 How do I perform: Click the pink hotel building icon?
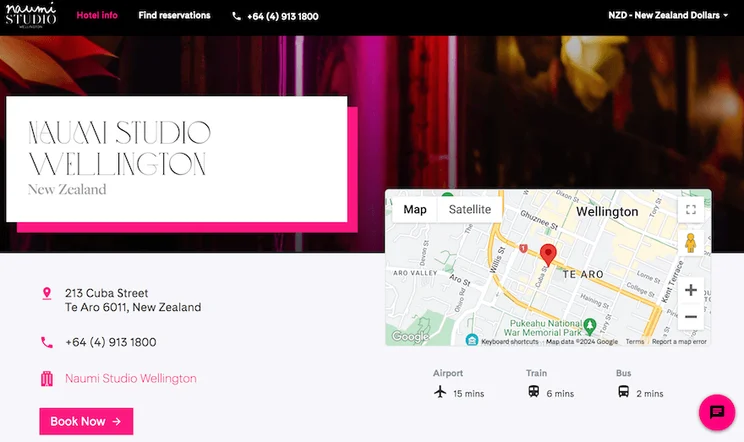click(x=46, y=378)
